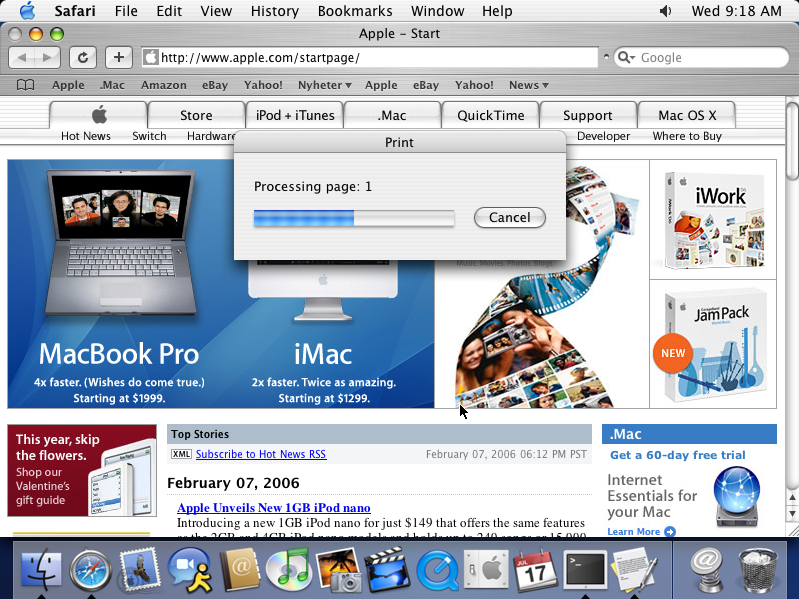Open the Window menu

click(438, 11)
